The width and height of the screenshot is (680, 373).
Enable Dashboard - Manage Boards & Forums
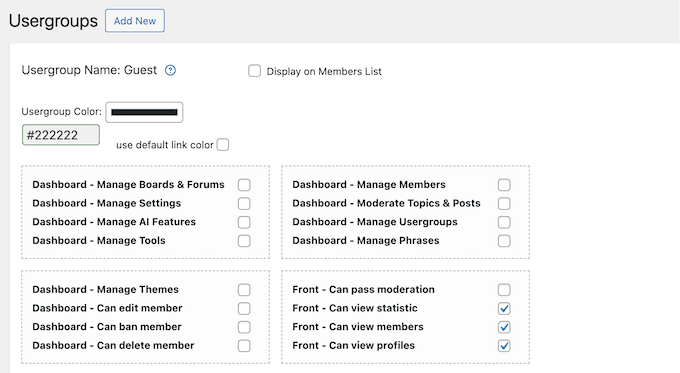244,185
